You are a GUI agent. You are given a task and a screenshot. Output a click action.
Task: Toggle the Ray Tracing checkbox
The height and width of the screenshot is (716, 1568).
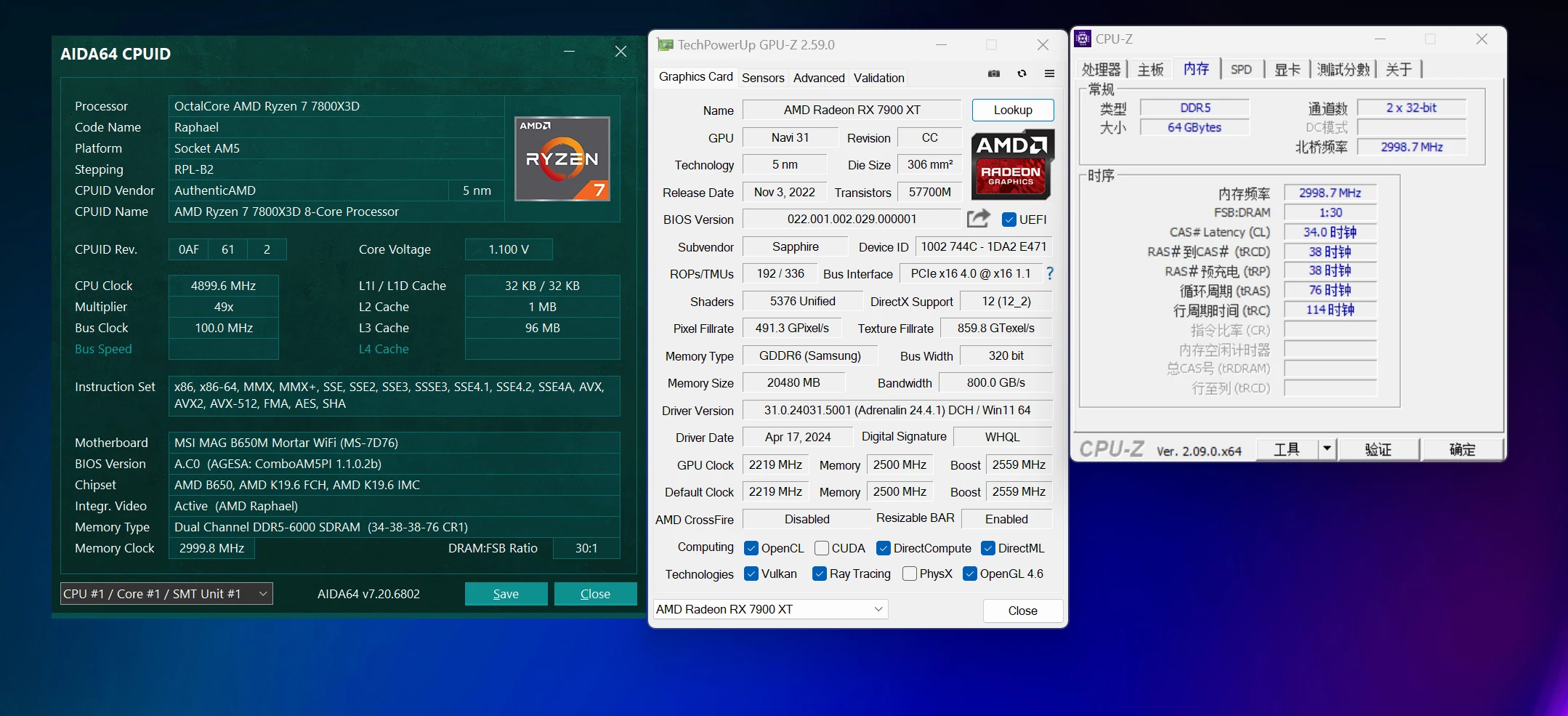[x=820, y=574]
